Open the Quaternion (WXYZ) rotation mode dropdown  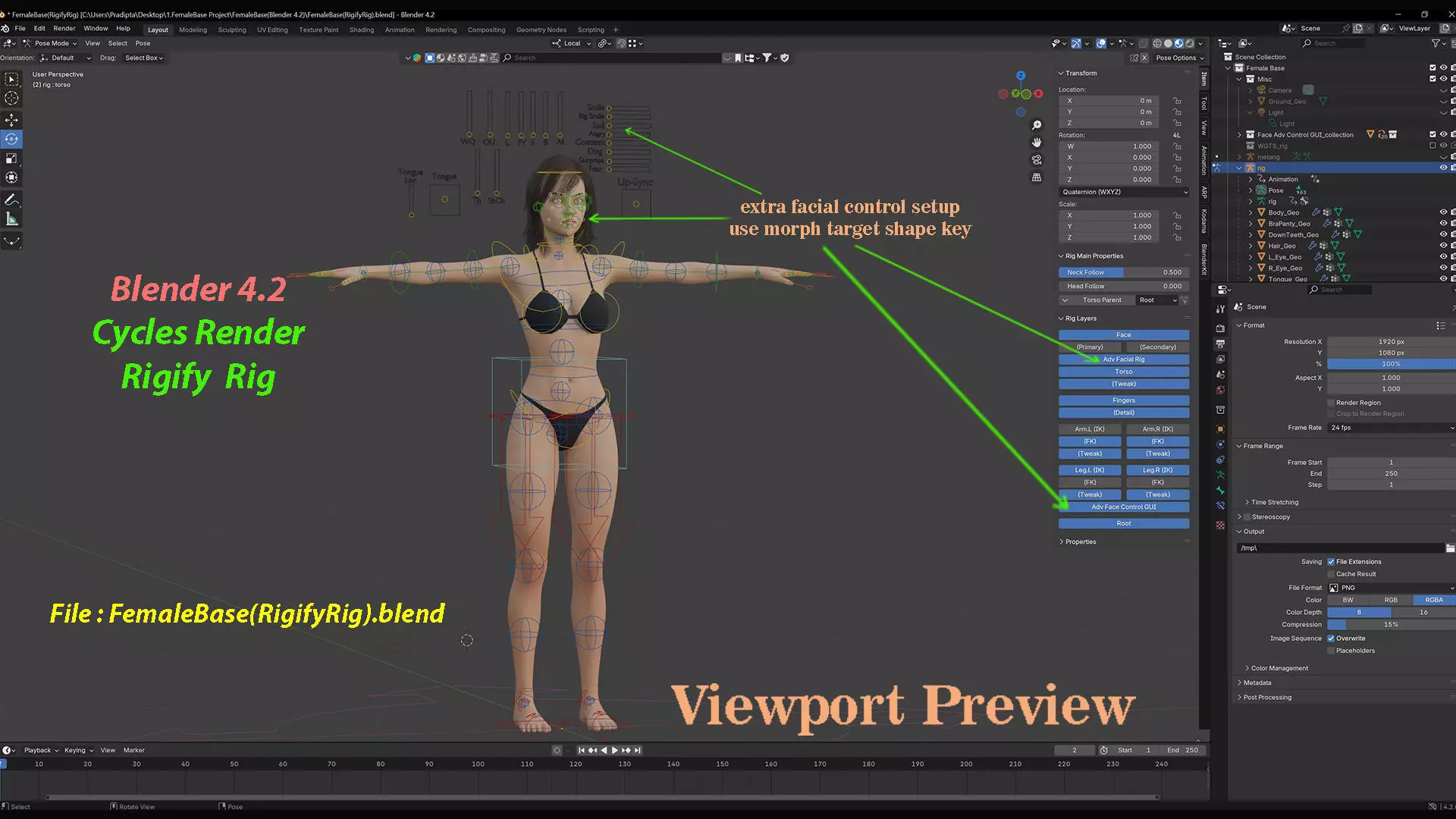click(x=1124, y=192)
